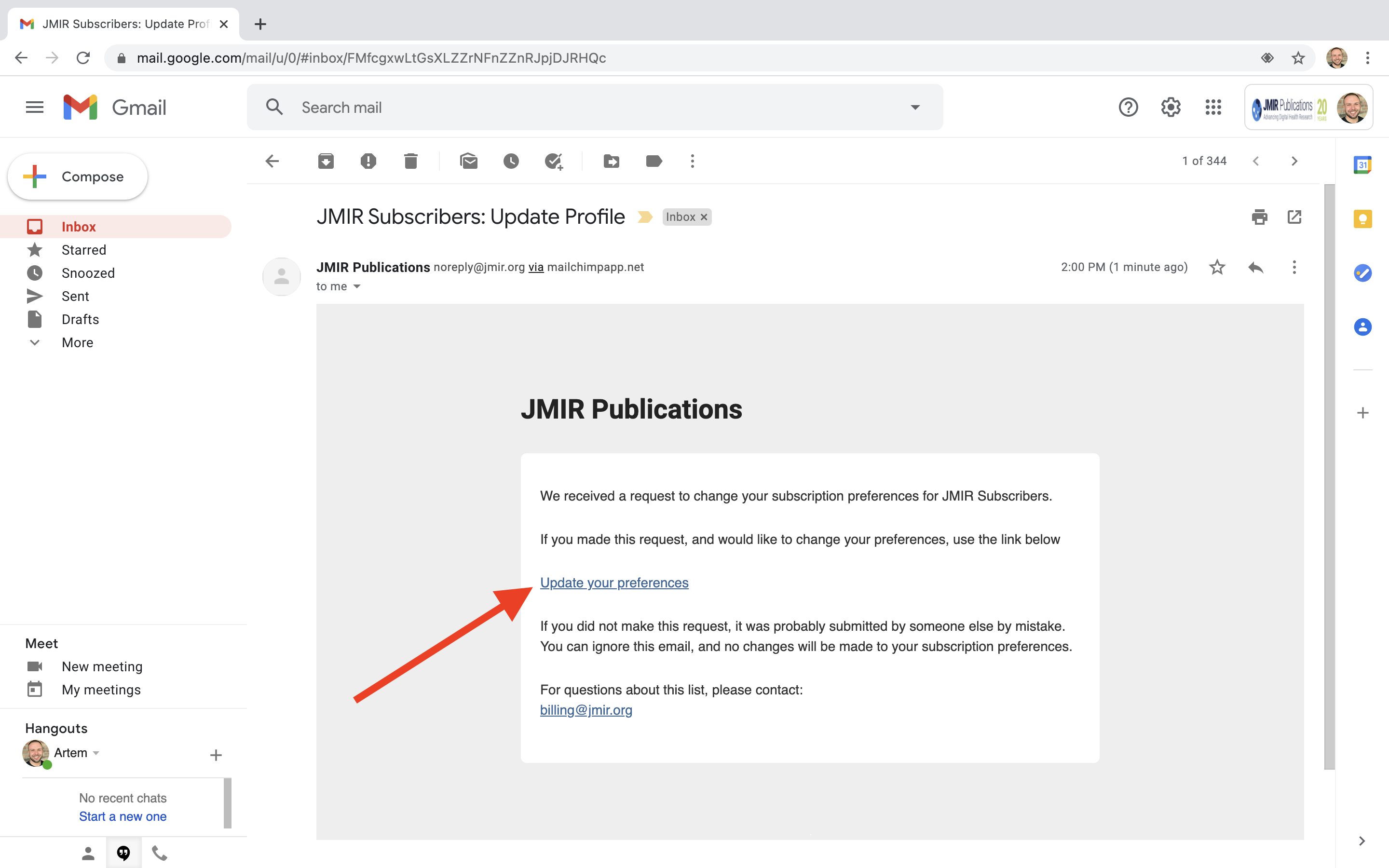Image resolution: width=1389 pixels, height=868 pixels.
Task: Click the Move to folder icon
Action: 611,162
